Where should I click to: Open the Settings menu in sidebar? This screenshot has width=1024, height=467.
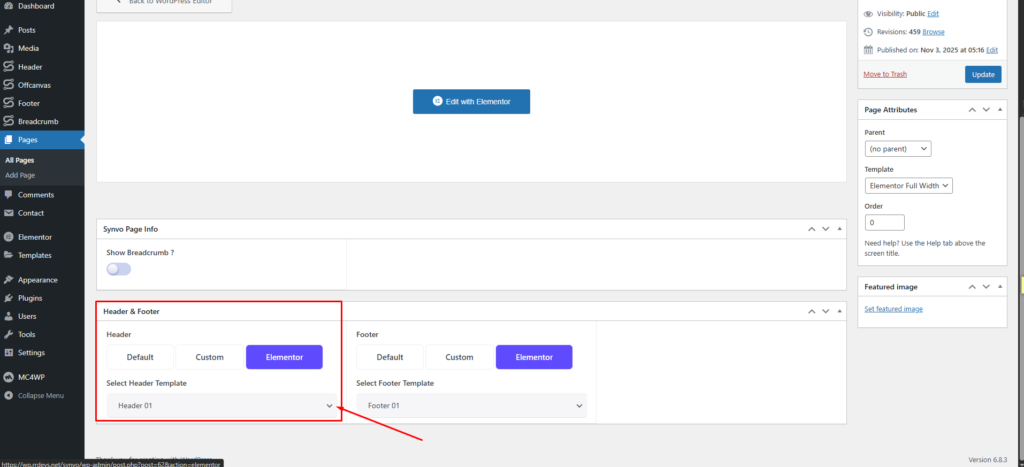coord(30,352)
